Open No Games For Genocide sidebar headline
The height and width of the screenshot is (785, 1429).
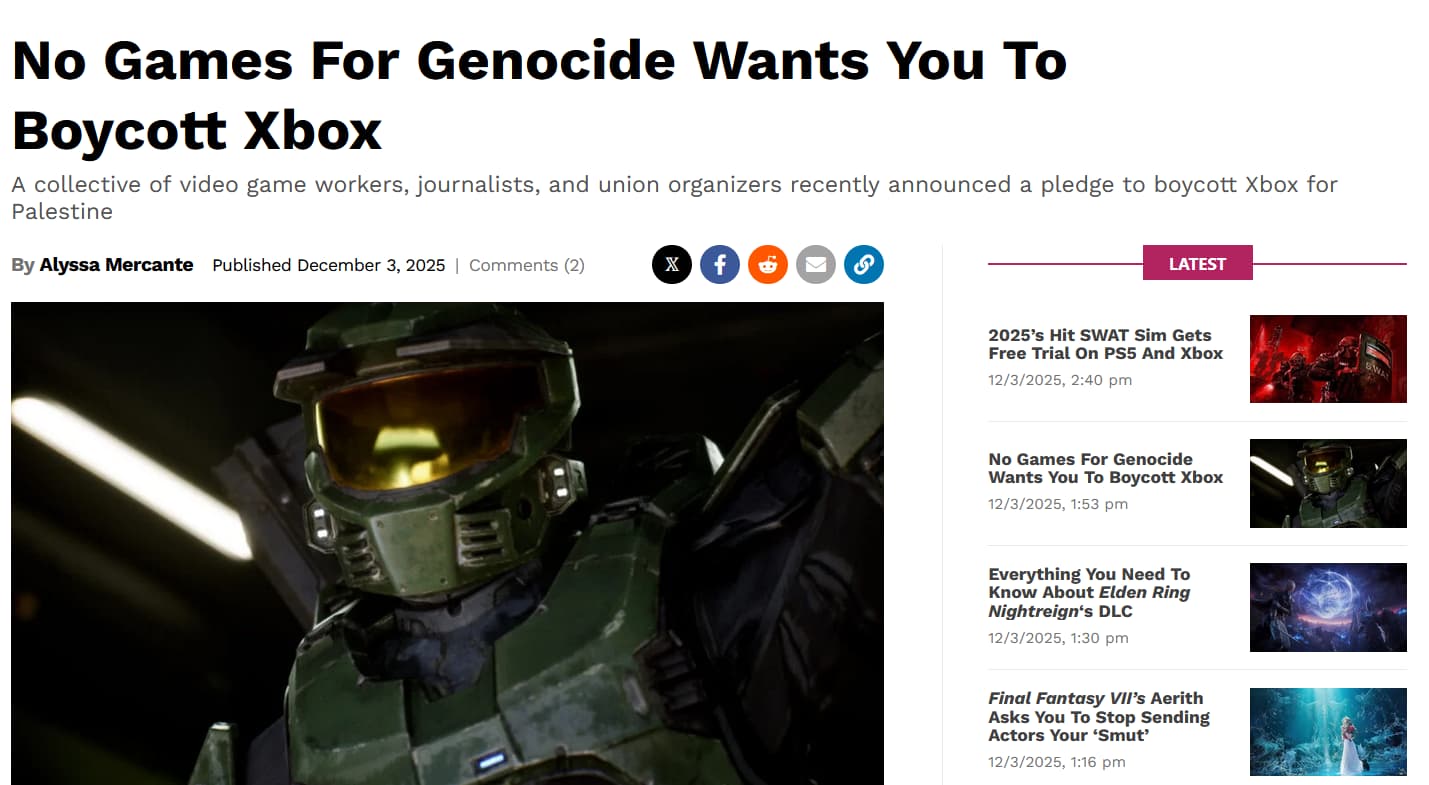tap(1105, 468)
